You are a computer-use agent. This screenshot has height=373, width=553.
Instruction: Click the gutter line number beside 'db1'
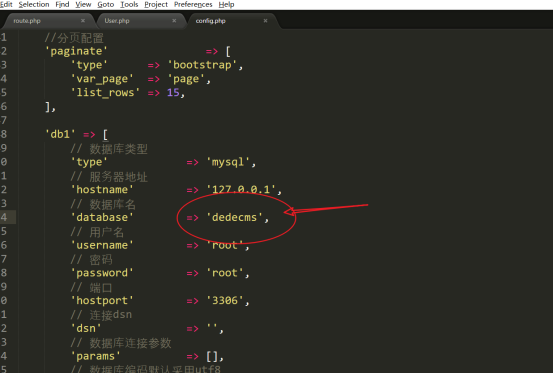tap(4, 134)
